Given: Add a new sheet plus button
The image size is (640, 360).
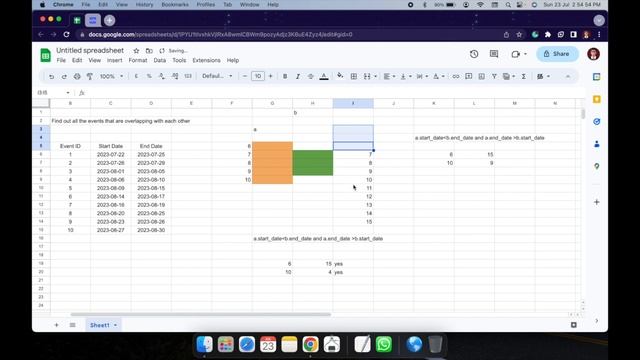Looking at the screenshot, I should click(56, 325).
